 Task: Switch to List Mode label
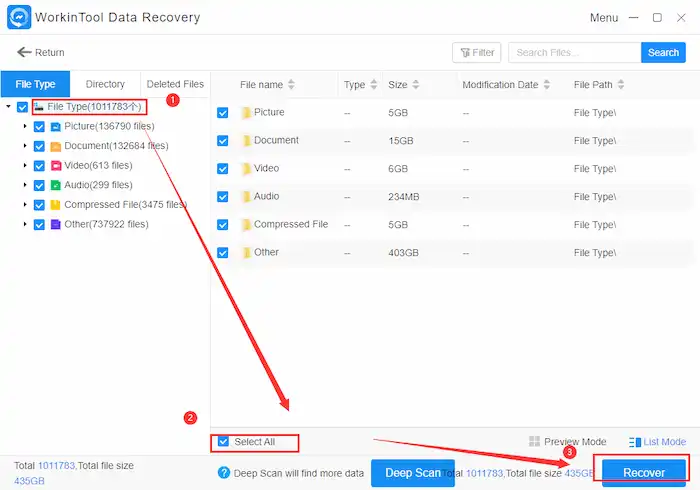point(664,442)
